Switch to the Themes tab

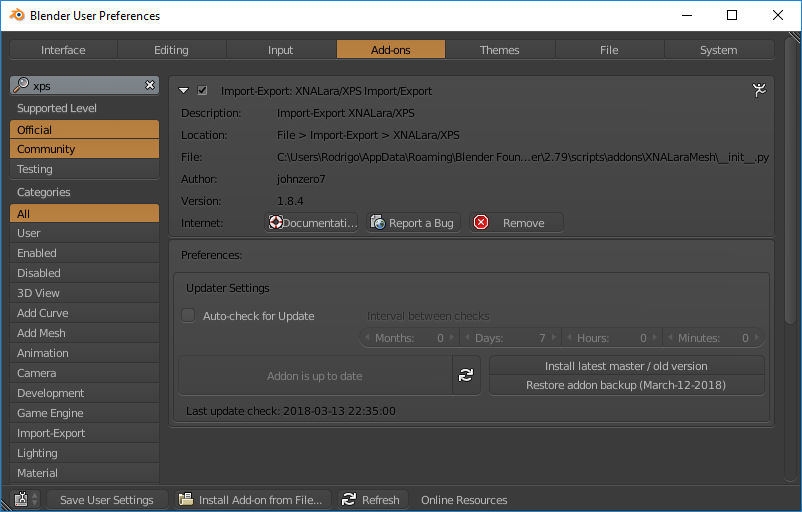point(499,50)
